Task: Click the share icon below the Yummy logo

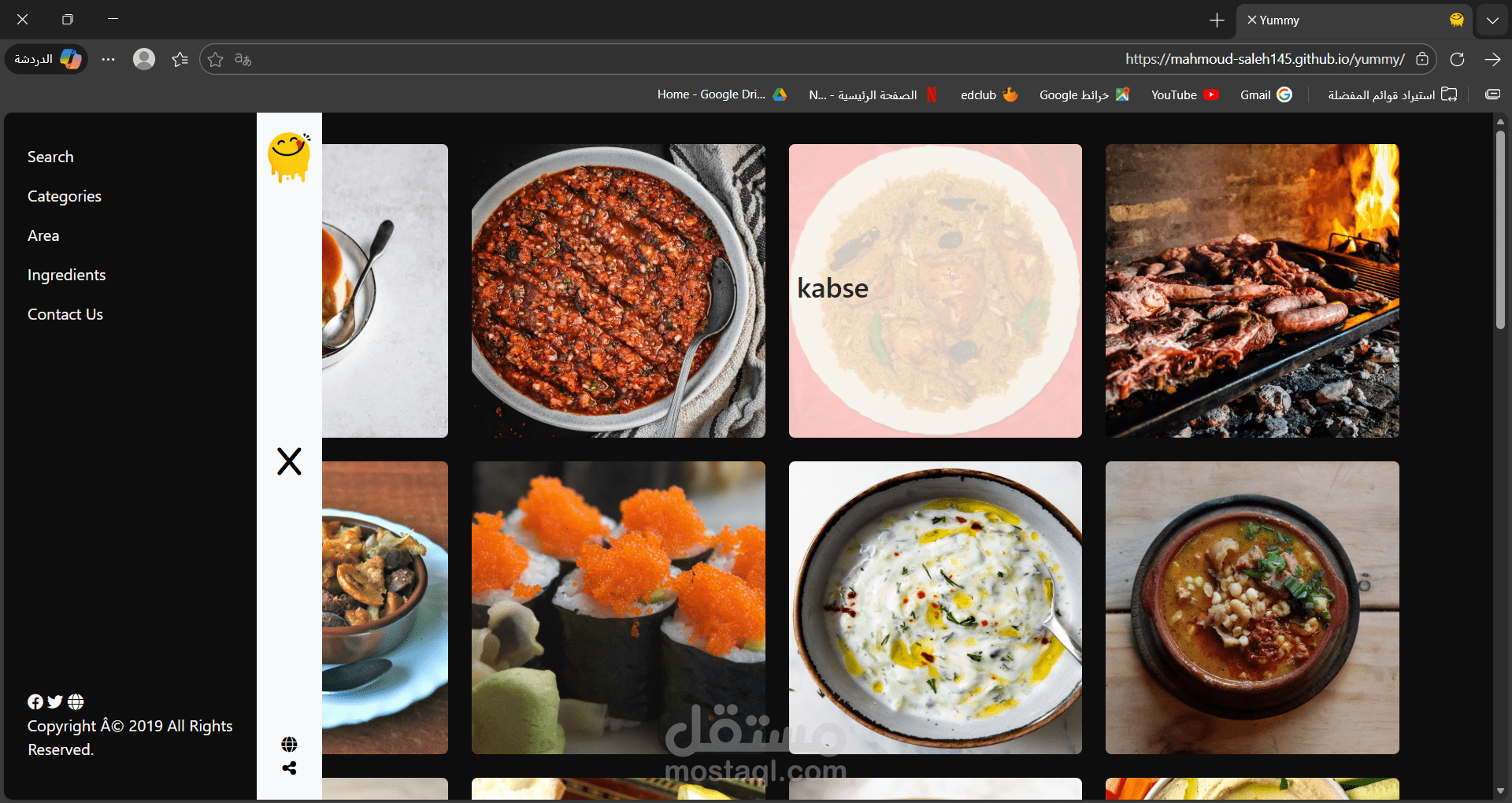Action: (x=289, y=768)
